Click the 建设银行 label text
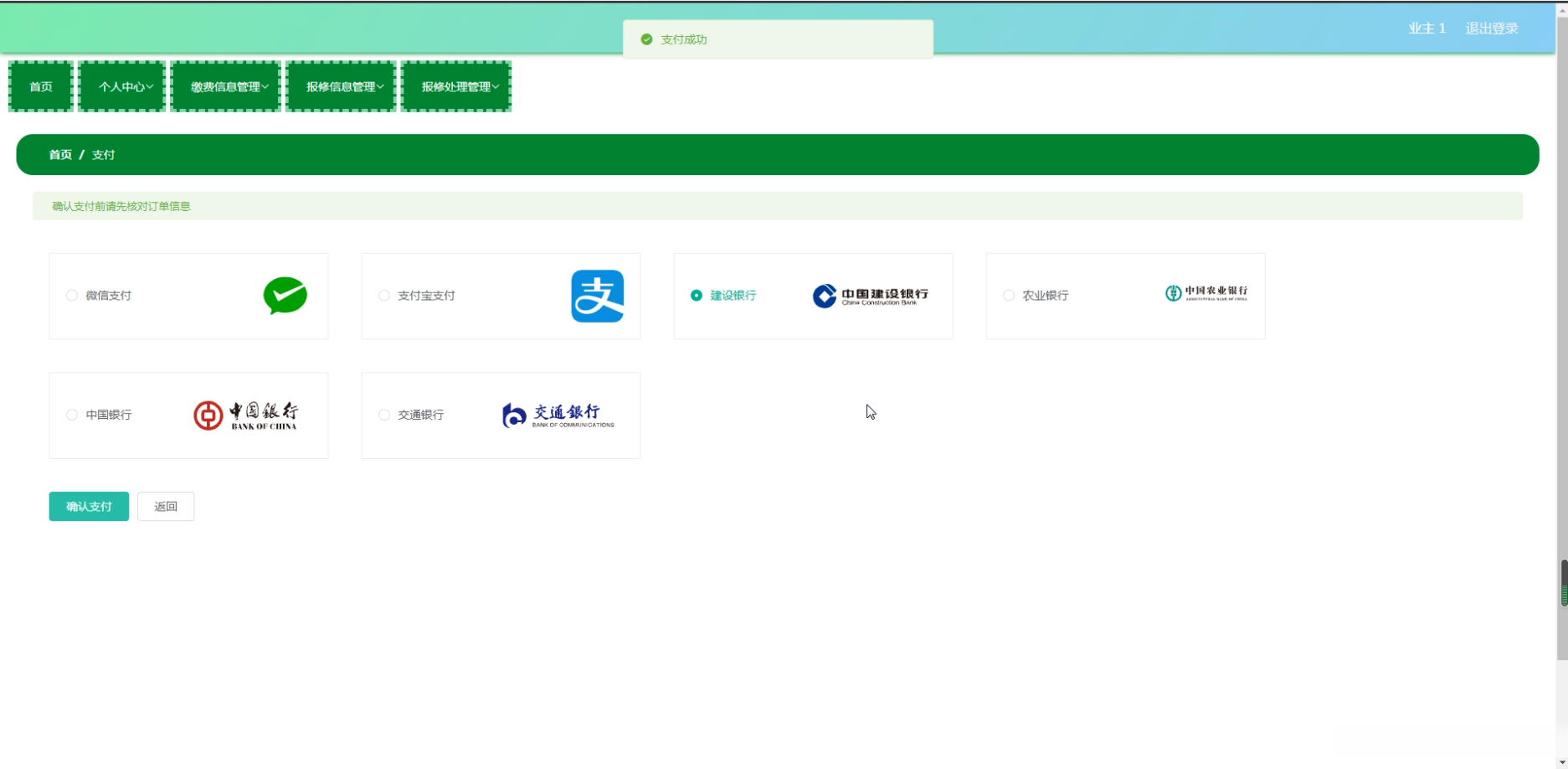Screen dimensions: 1568x769 point(733,296)
